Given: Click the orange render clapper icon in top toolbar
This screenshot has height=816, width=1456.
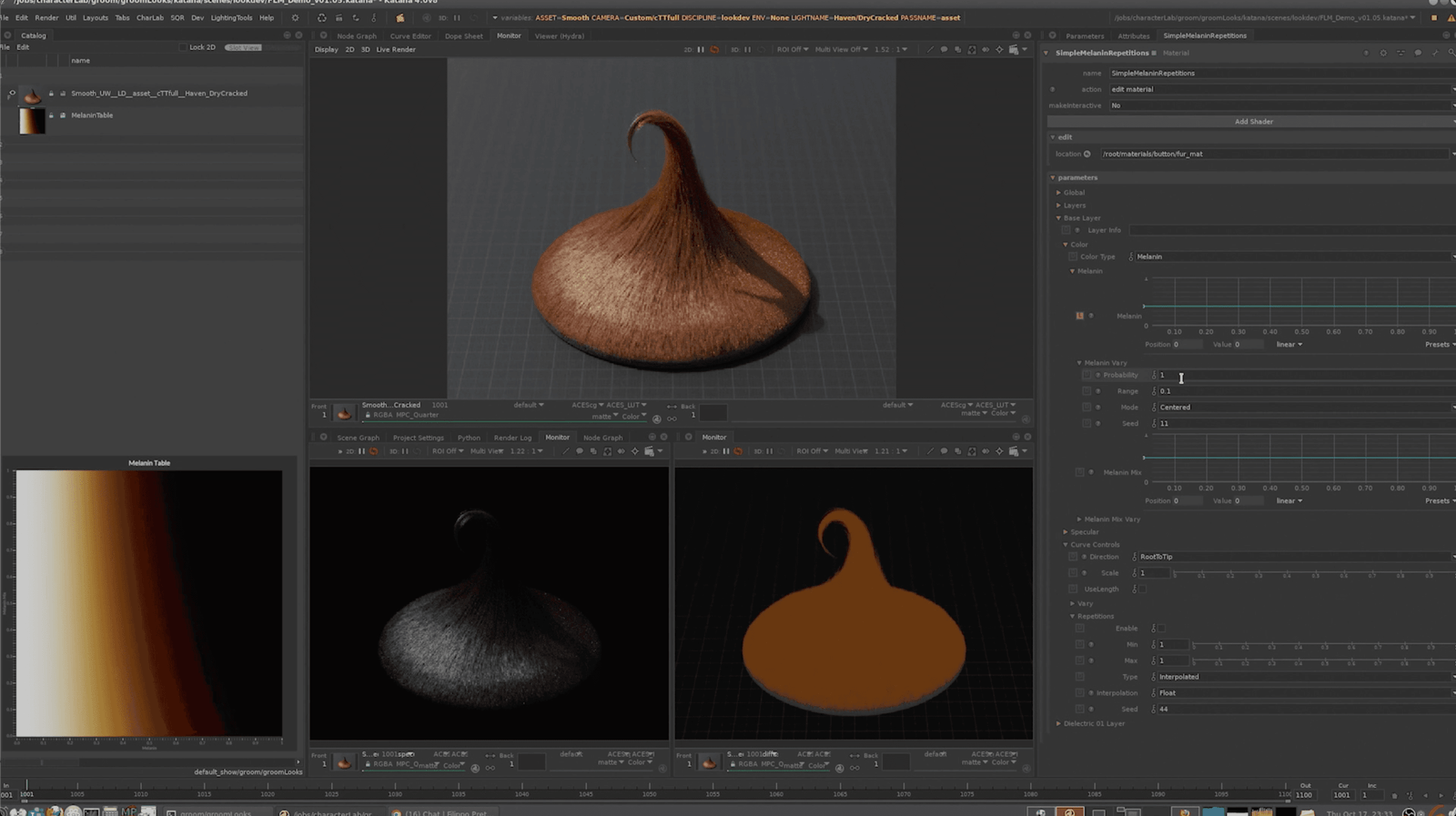Looking at the screenshot, I should pos(400,17).
